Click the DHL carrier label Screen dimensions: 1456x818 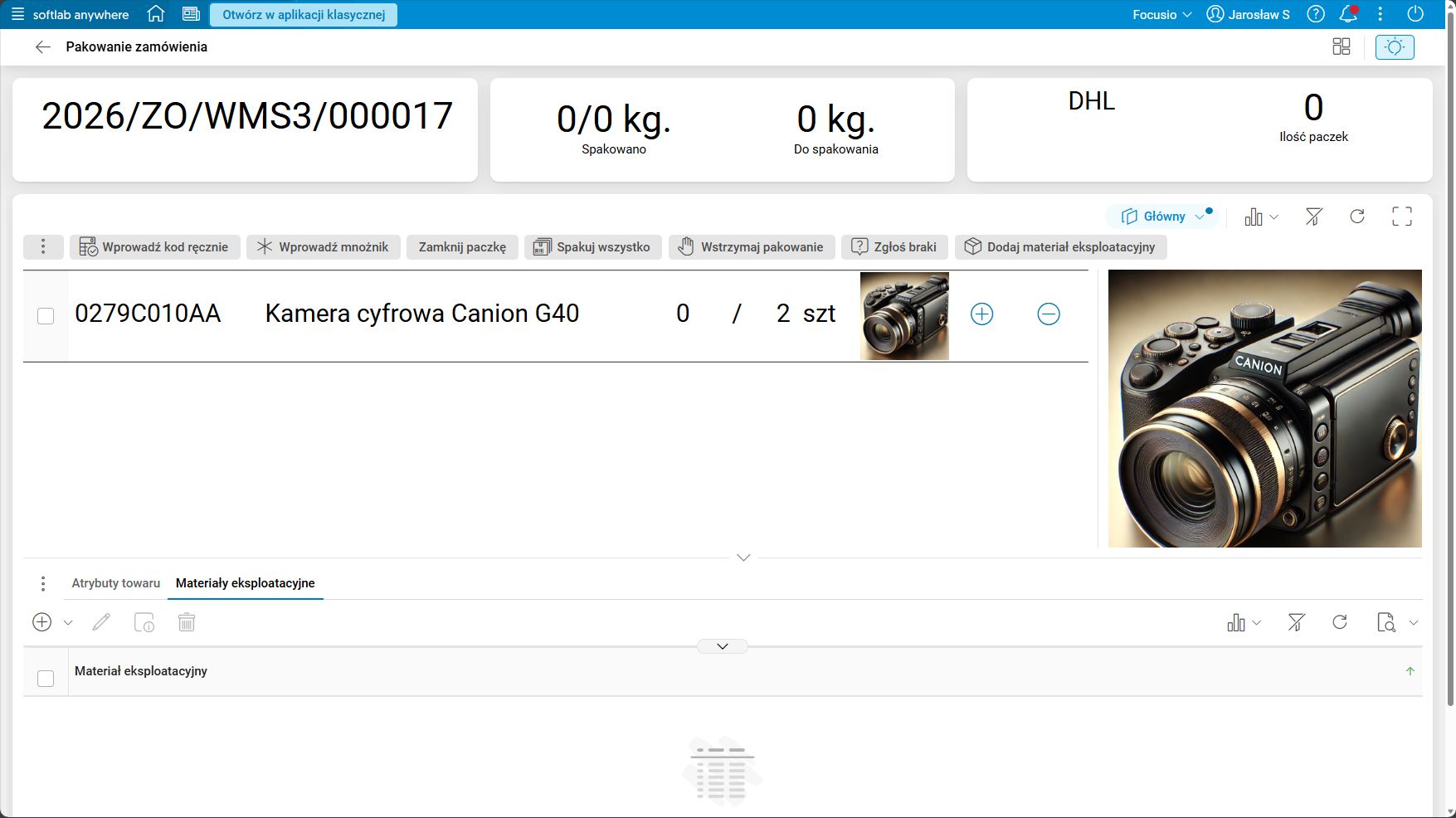(1092, 101)
